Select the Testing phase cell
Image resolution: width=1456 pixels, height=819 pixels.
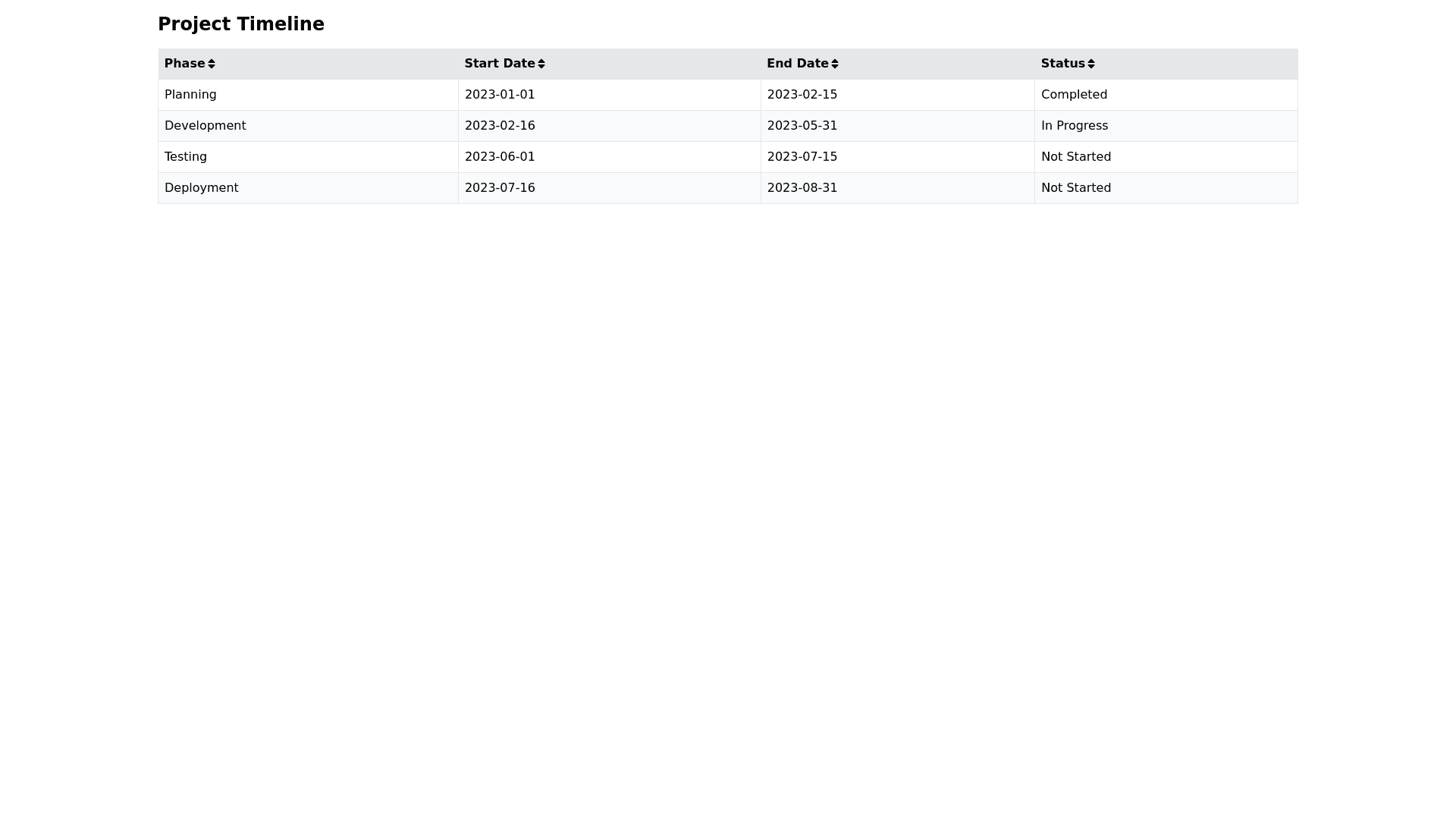pyautogui.click(x=186, y=157)
